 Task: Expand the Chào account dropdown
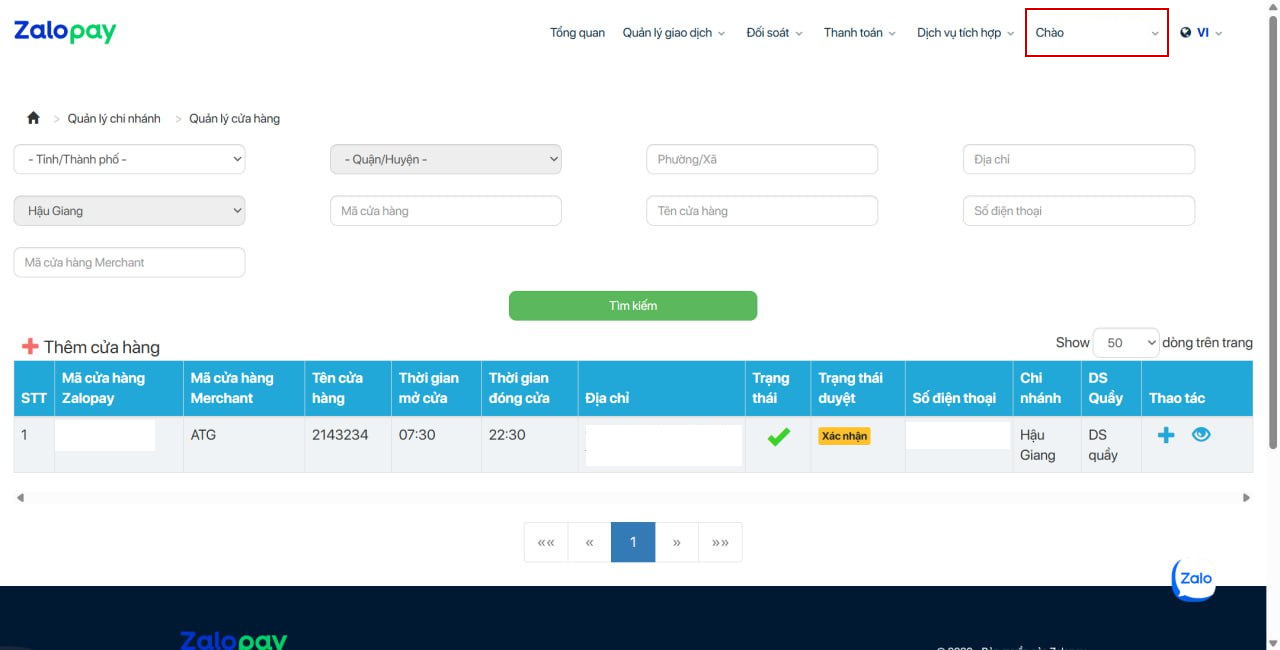point(1097,33)
